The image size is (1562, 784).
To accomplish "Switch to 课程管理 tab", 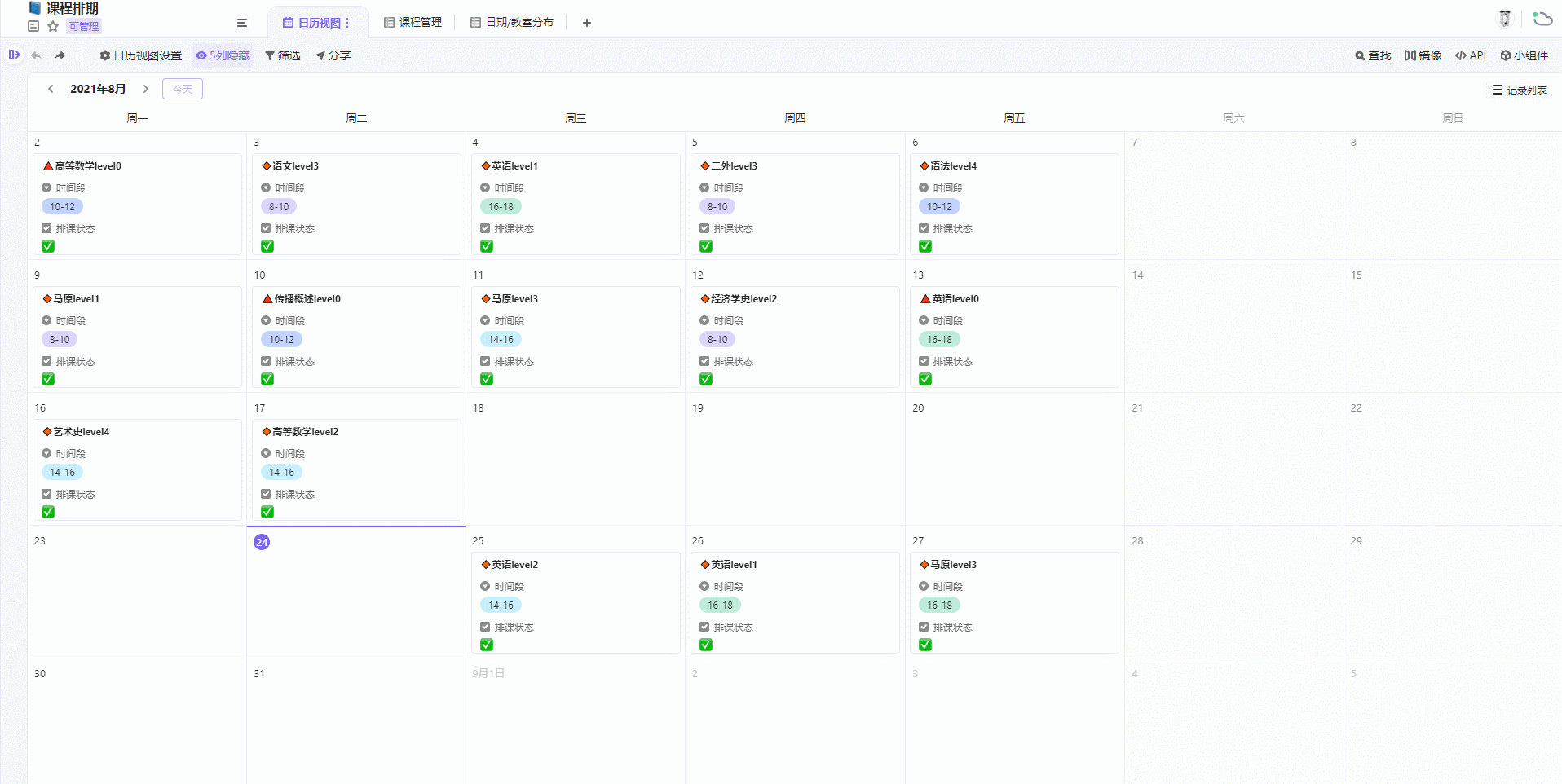I will [413, 23].
